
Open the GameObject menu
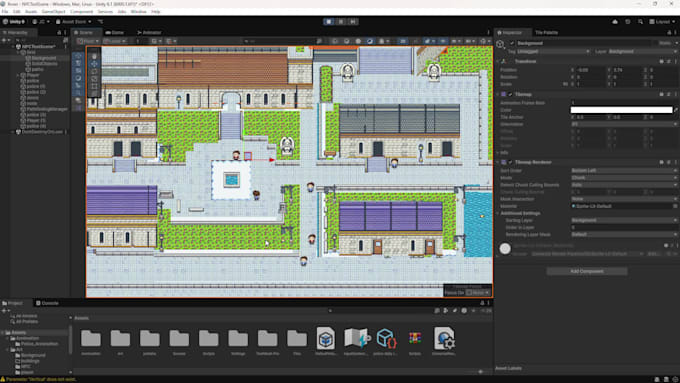(x=53, y=12)
